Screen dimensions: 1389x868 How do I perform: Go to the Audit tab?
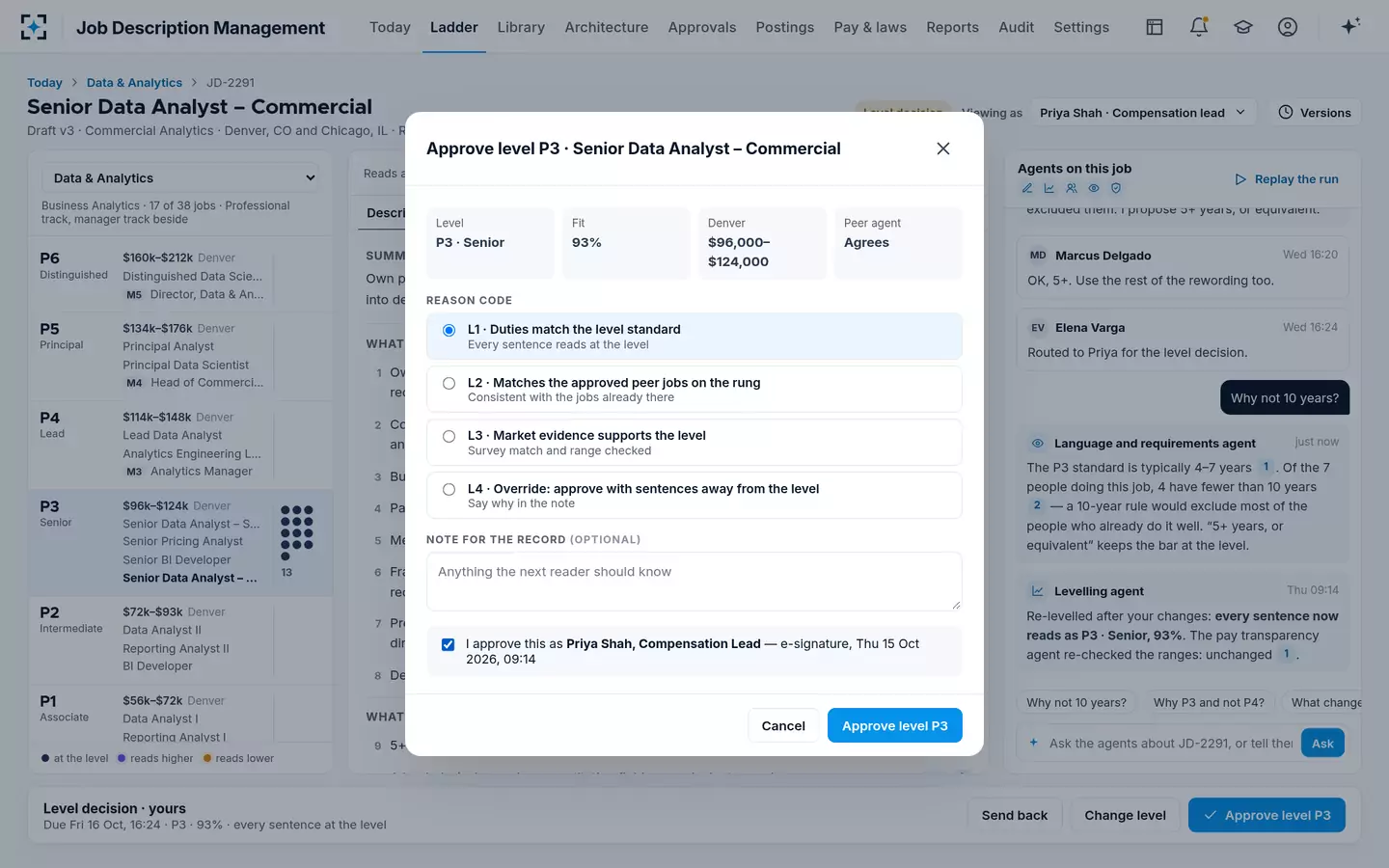point(1017,27)
